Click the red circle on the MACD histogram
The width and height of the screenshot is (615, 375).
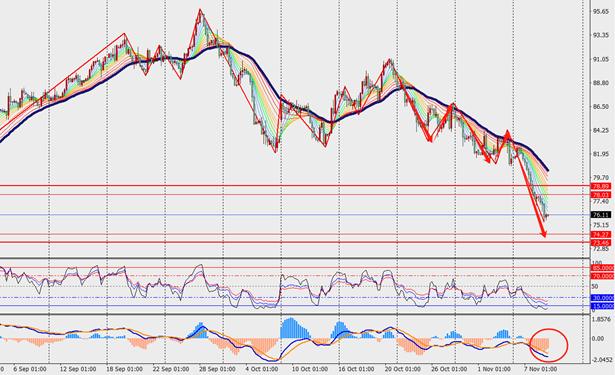[549, 345]
